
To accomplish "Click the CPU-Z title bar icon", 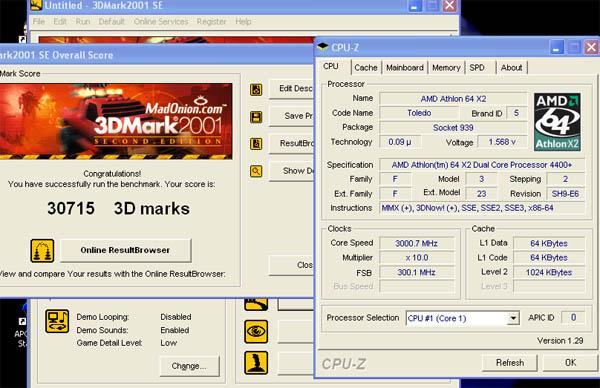I will 323,47.
